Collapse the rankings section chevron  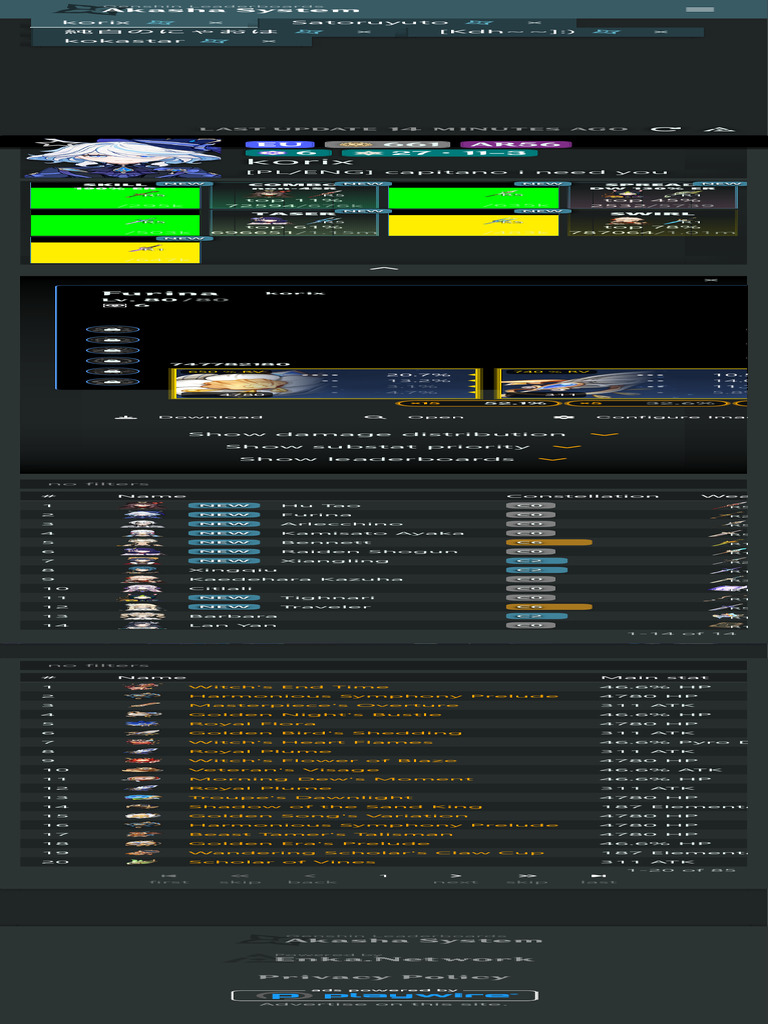tap(384, 268)
